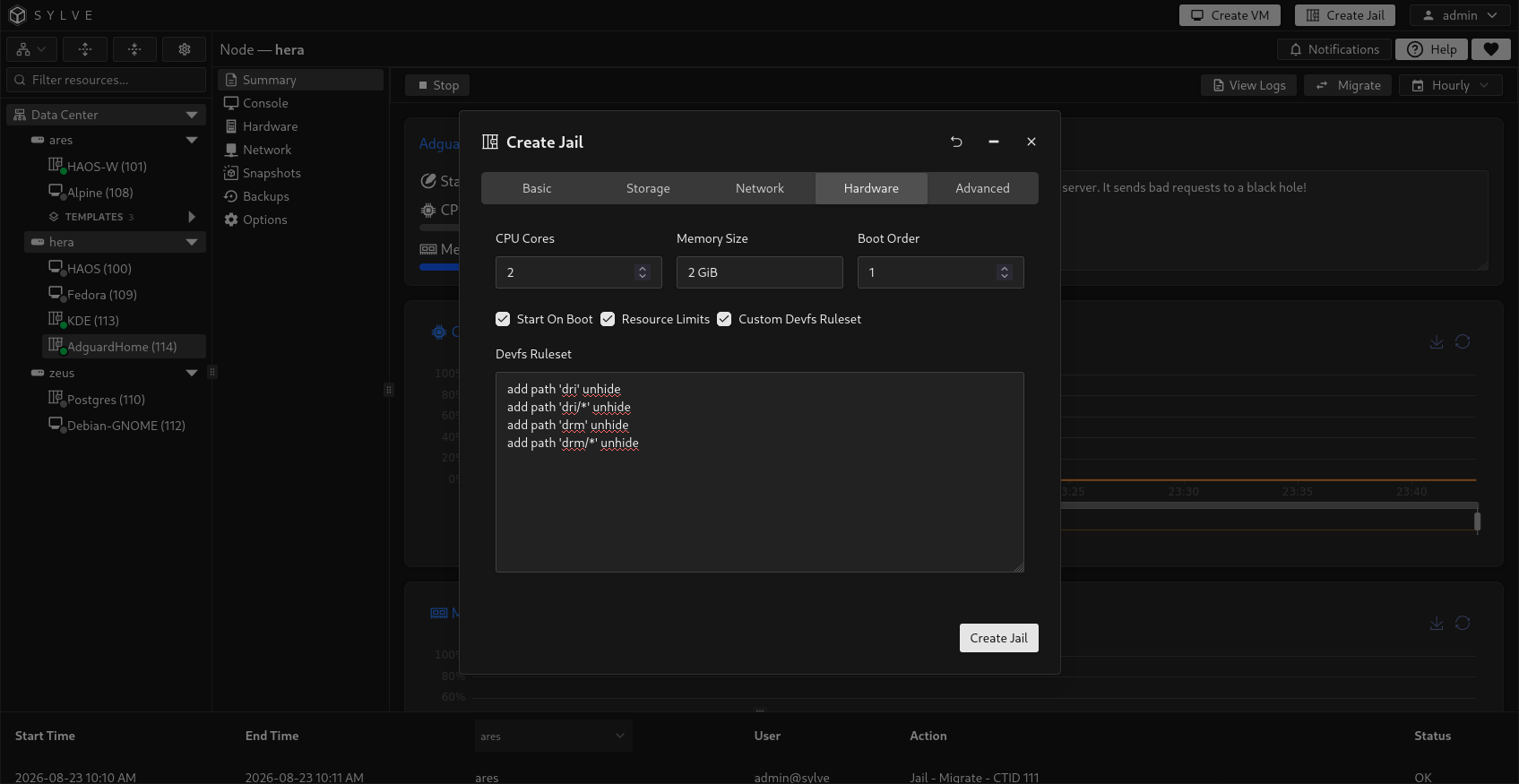Viewport: 1519px width, 784px height.
Task: Click the KDE (113) jail icon
Action: pos(56,319)
